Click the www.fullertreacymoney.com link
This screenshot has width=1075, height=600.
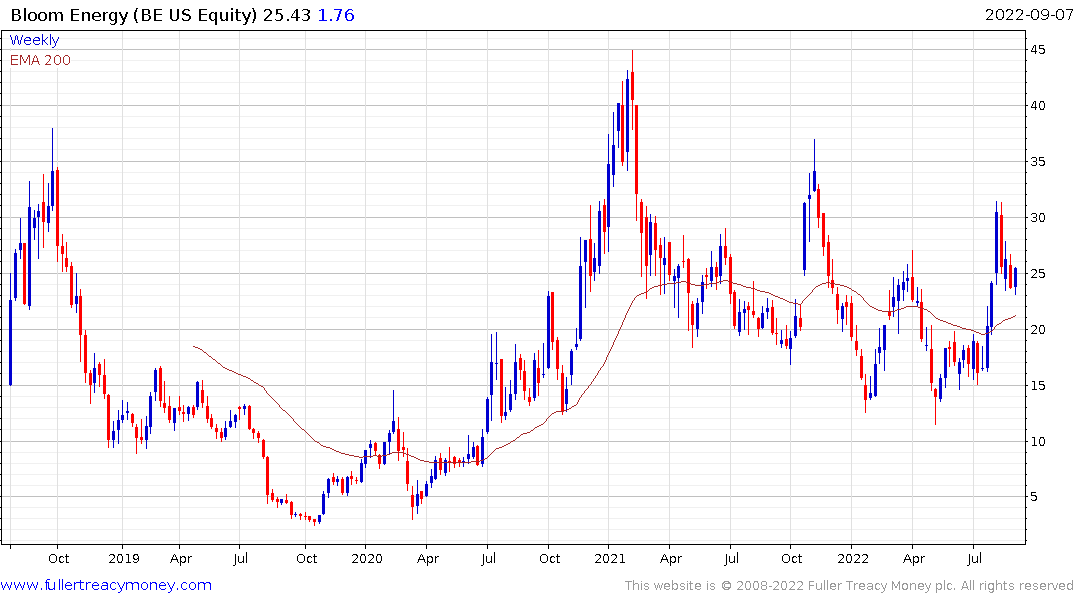[x=106, y=585]
